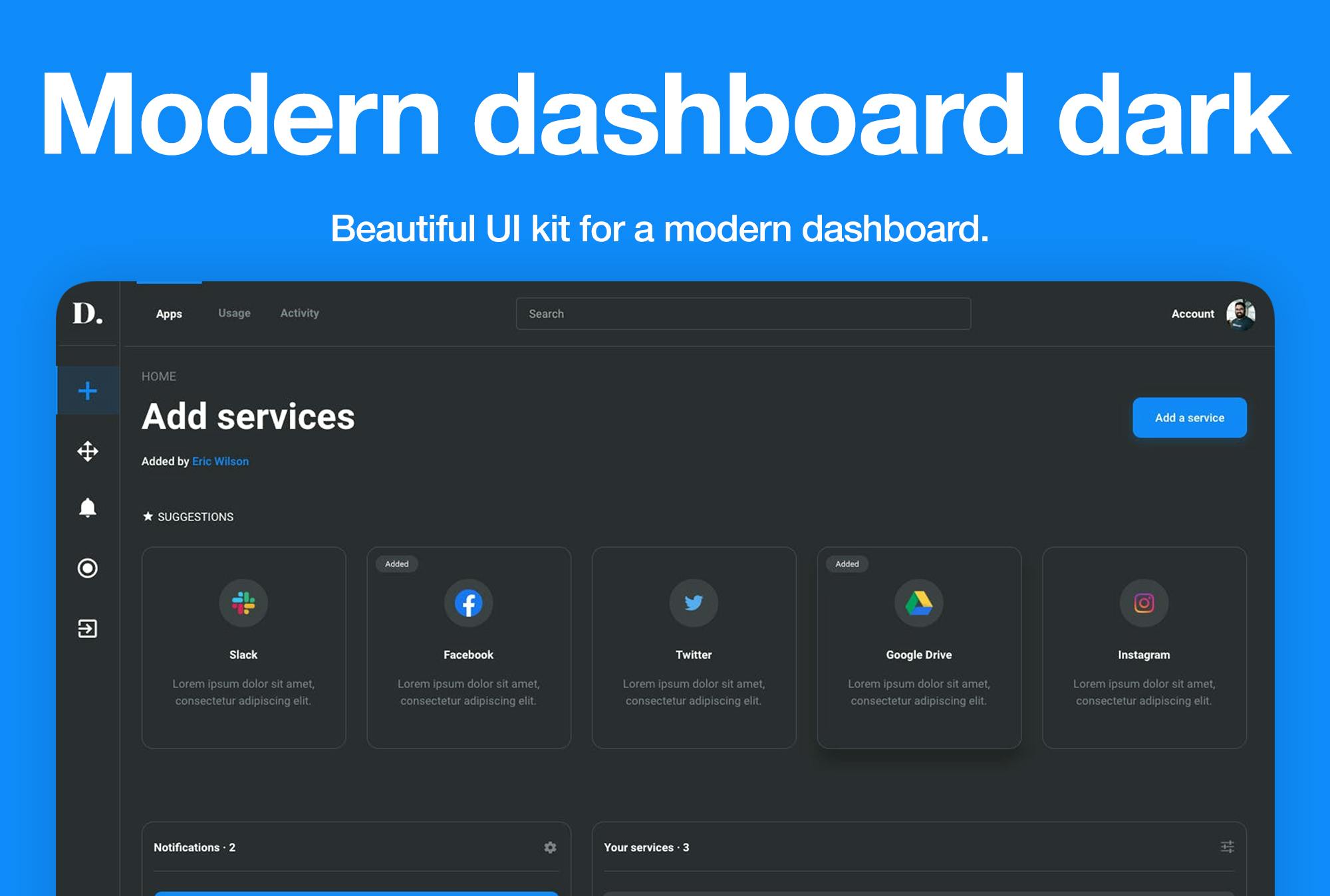Focus the Search input field
1330x896 pixels.
743,314
